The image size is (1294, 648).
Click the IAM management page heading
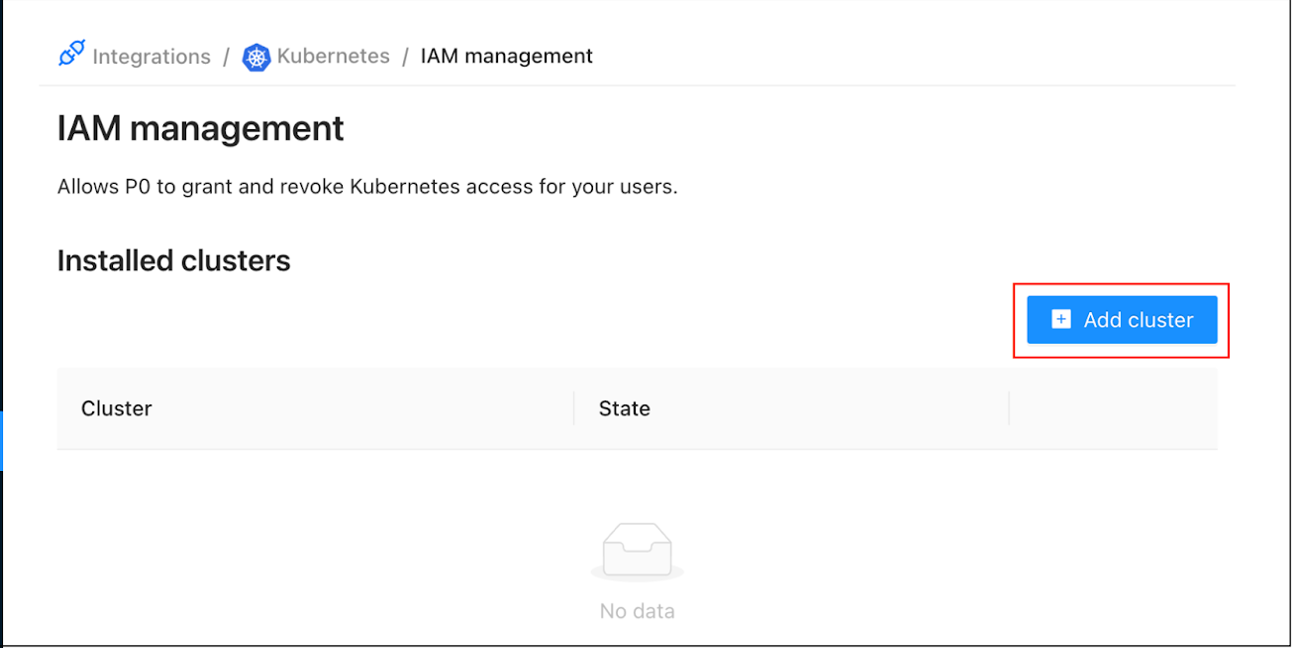click(201, 129)
